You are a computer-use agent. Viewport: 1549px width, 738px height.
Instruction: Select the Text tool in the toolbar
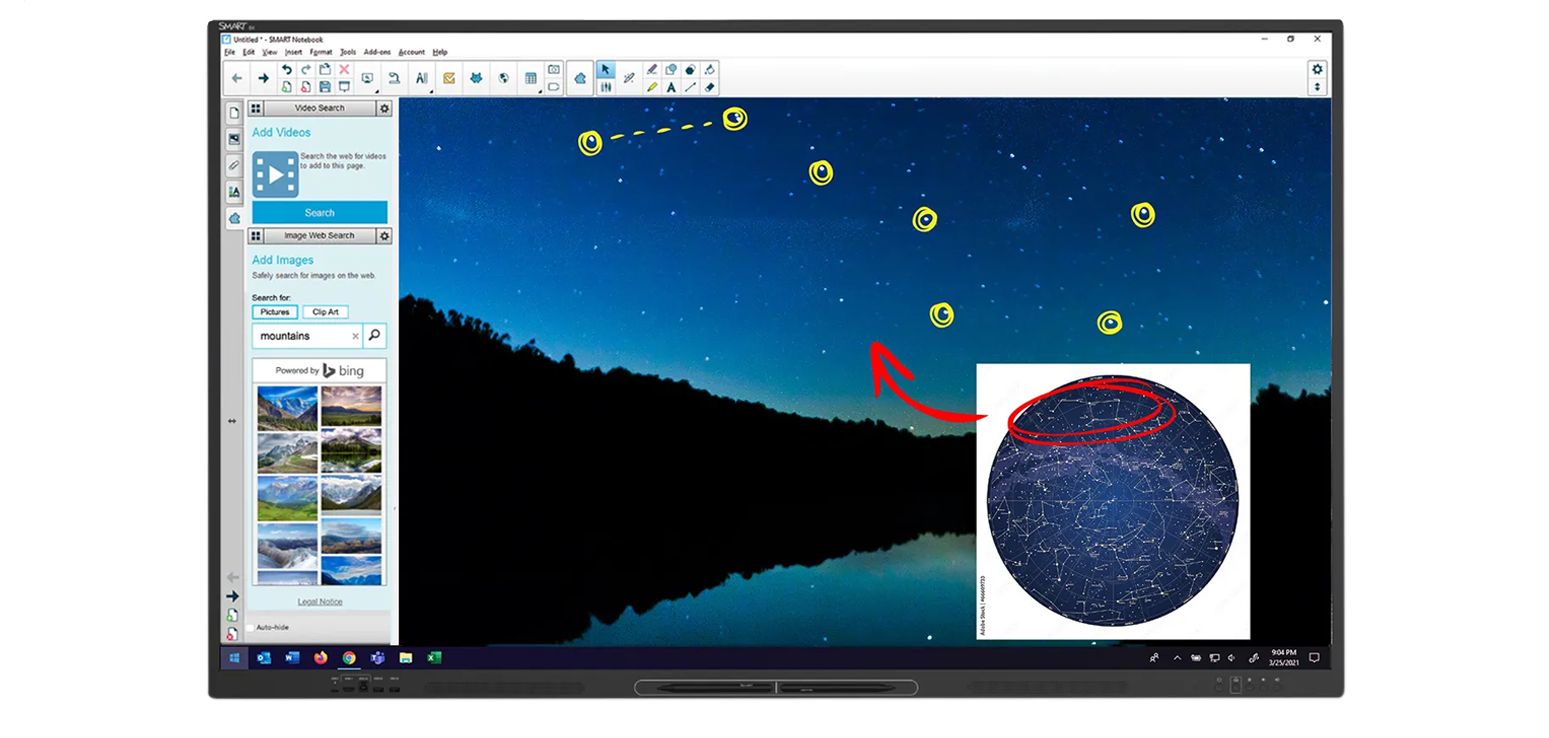point(671,88)
